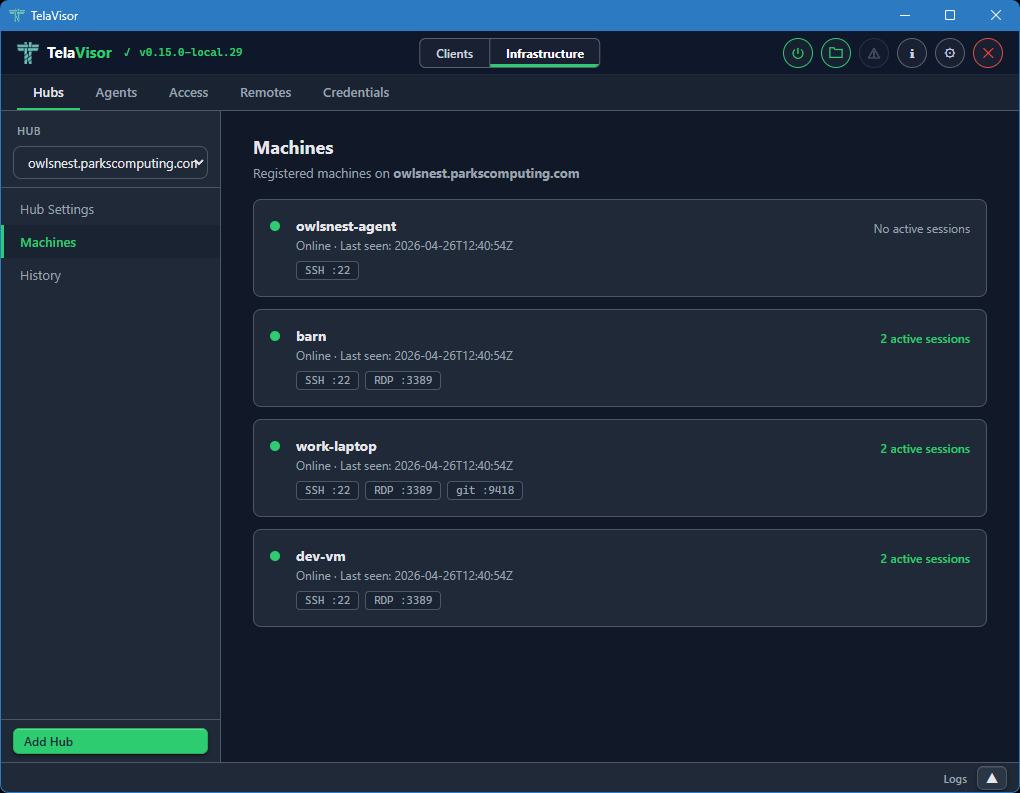The height and width of the screenshot is (793, 1020).
Task: Open the folder icon in header
Action: pyautogui.click(x=836, y=53)
